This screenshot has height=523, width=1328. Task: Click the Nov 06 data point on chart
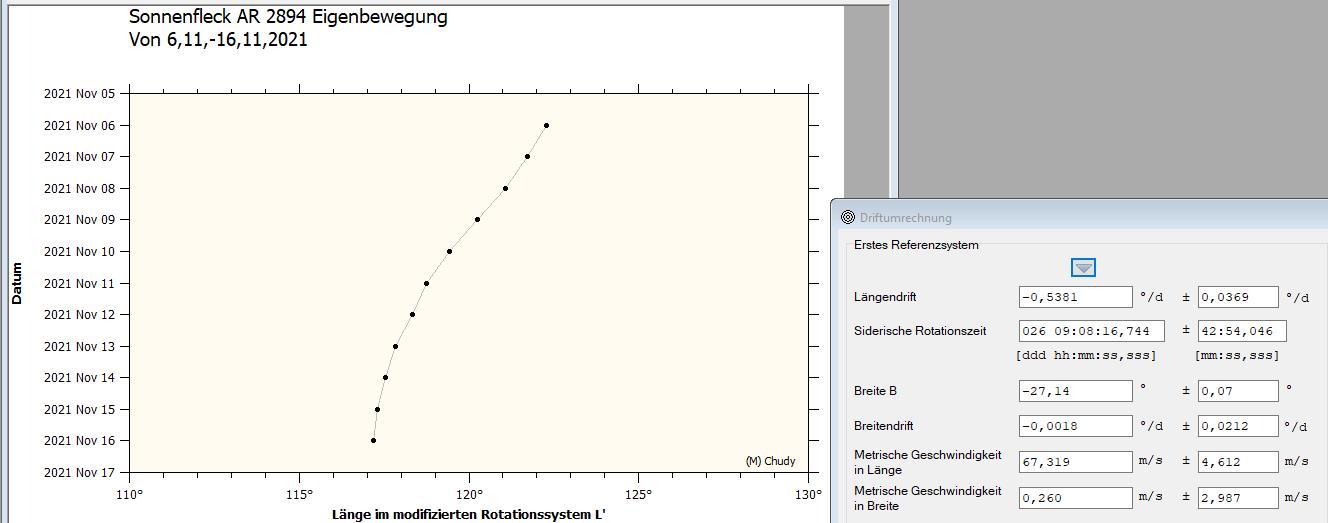pos(546,125)
